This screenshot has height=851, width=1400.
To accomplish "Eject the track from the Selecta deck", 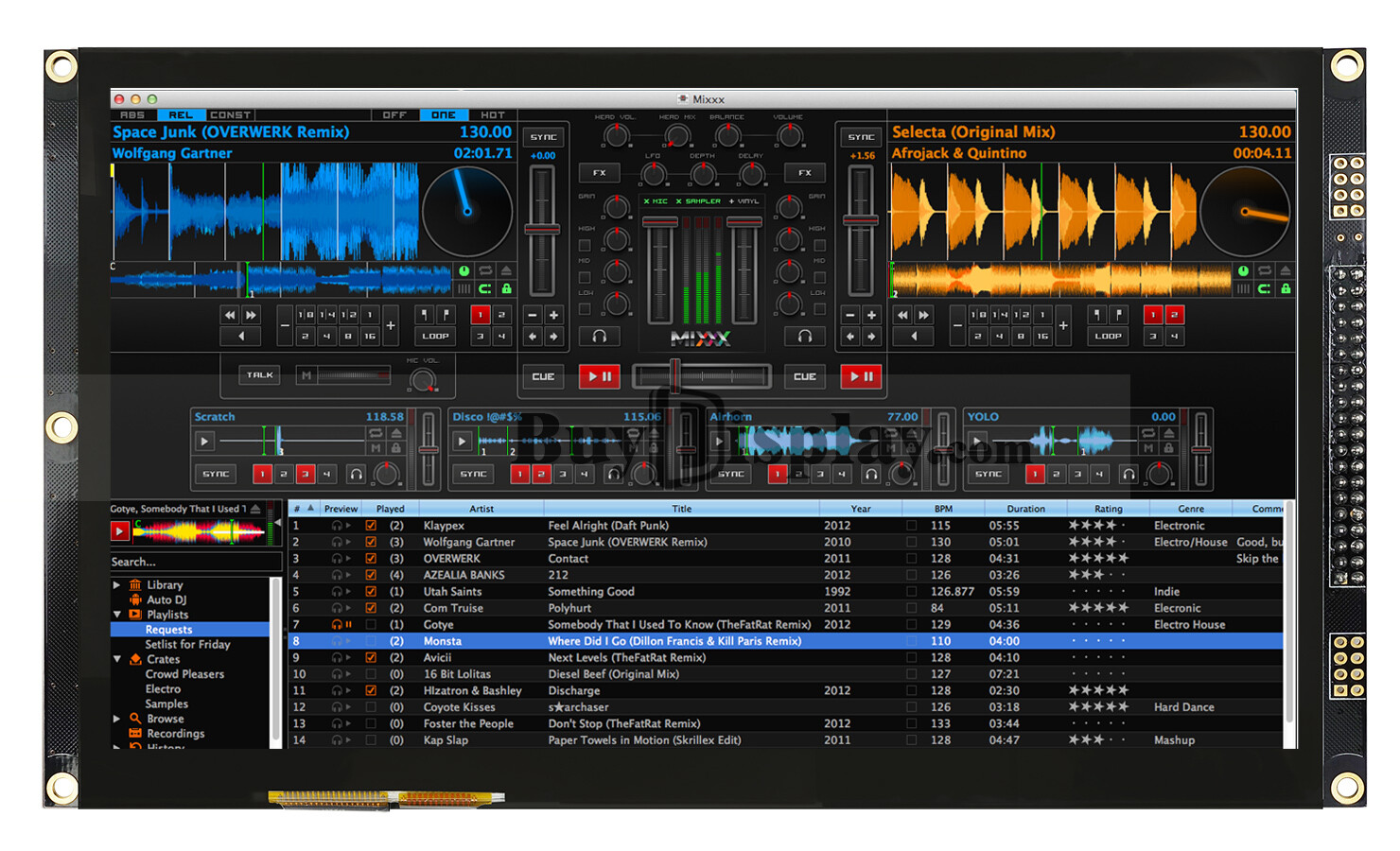I will point(1286,271).
